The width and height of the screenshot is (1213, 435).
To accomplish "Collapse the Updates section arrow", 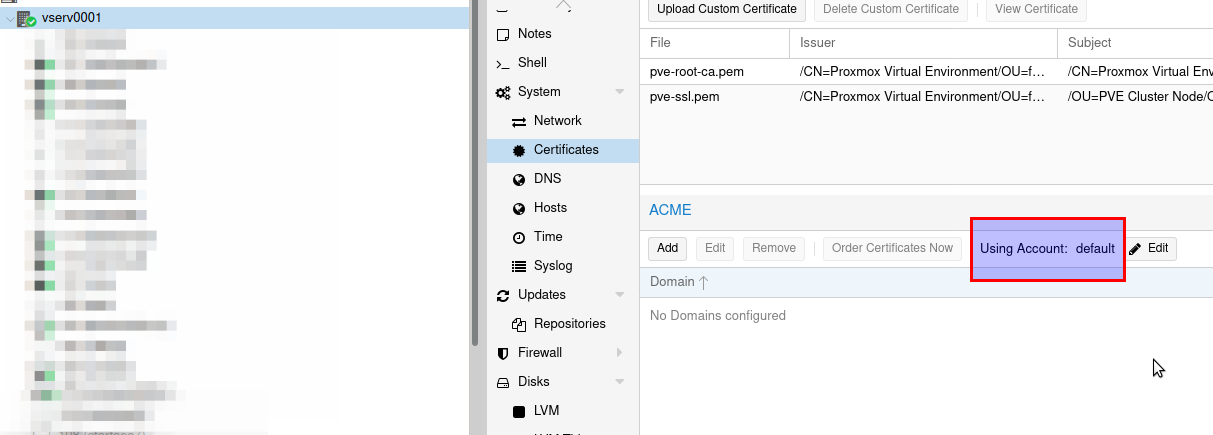I will pos(620,295).
